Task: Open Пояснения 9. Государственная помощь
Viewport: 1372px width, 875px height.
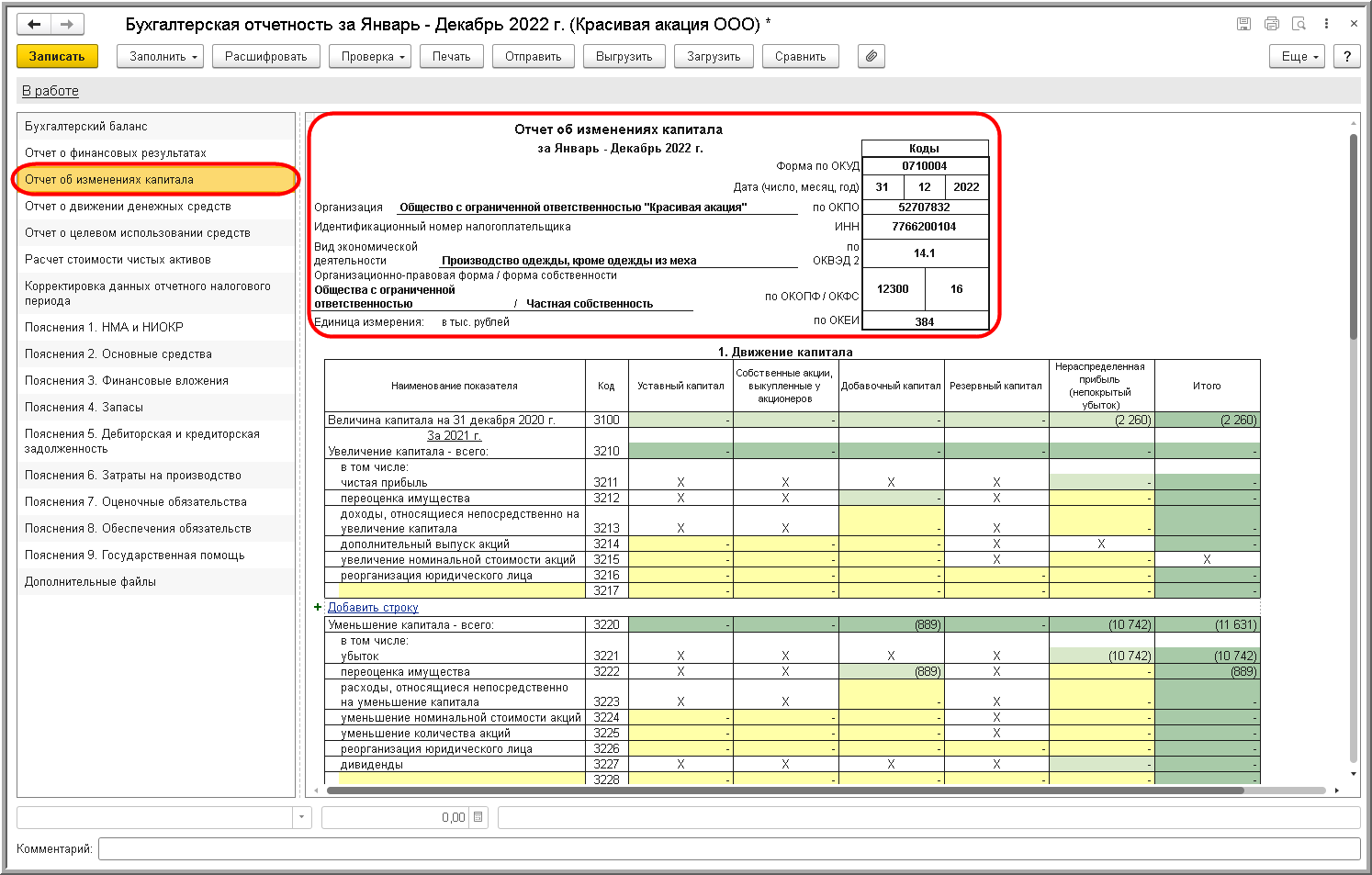Action: click(156, 555)
